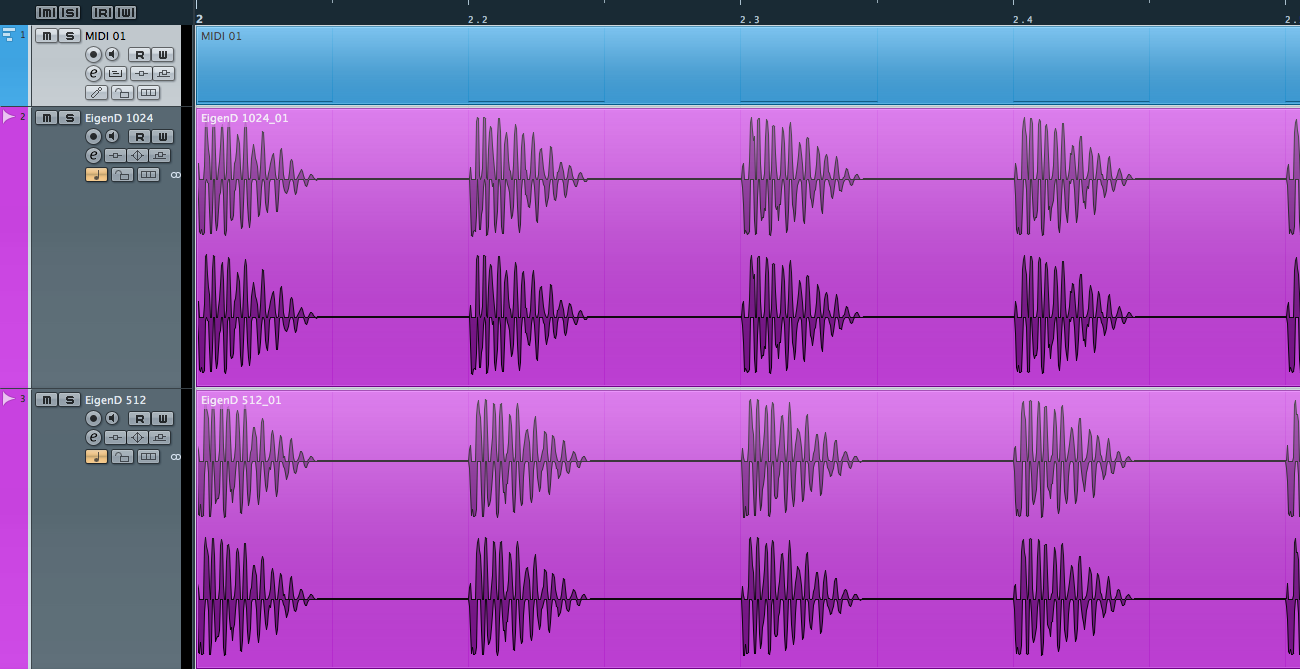1300x669 pixels.
Task: Record-enable the MIDI 01 track
Action: (x=94, y=54)
